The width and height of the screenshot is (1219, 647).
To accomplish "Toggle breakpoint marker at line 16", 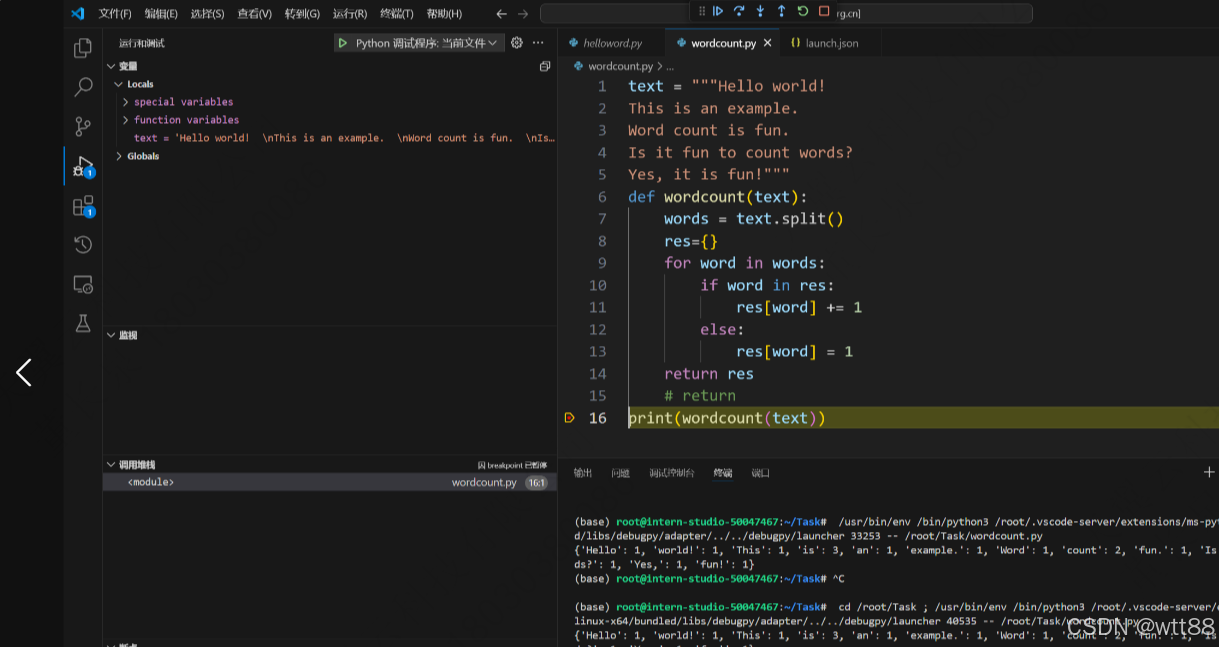I will click(569, 418).
